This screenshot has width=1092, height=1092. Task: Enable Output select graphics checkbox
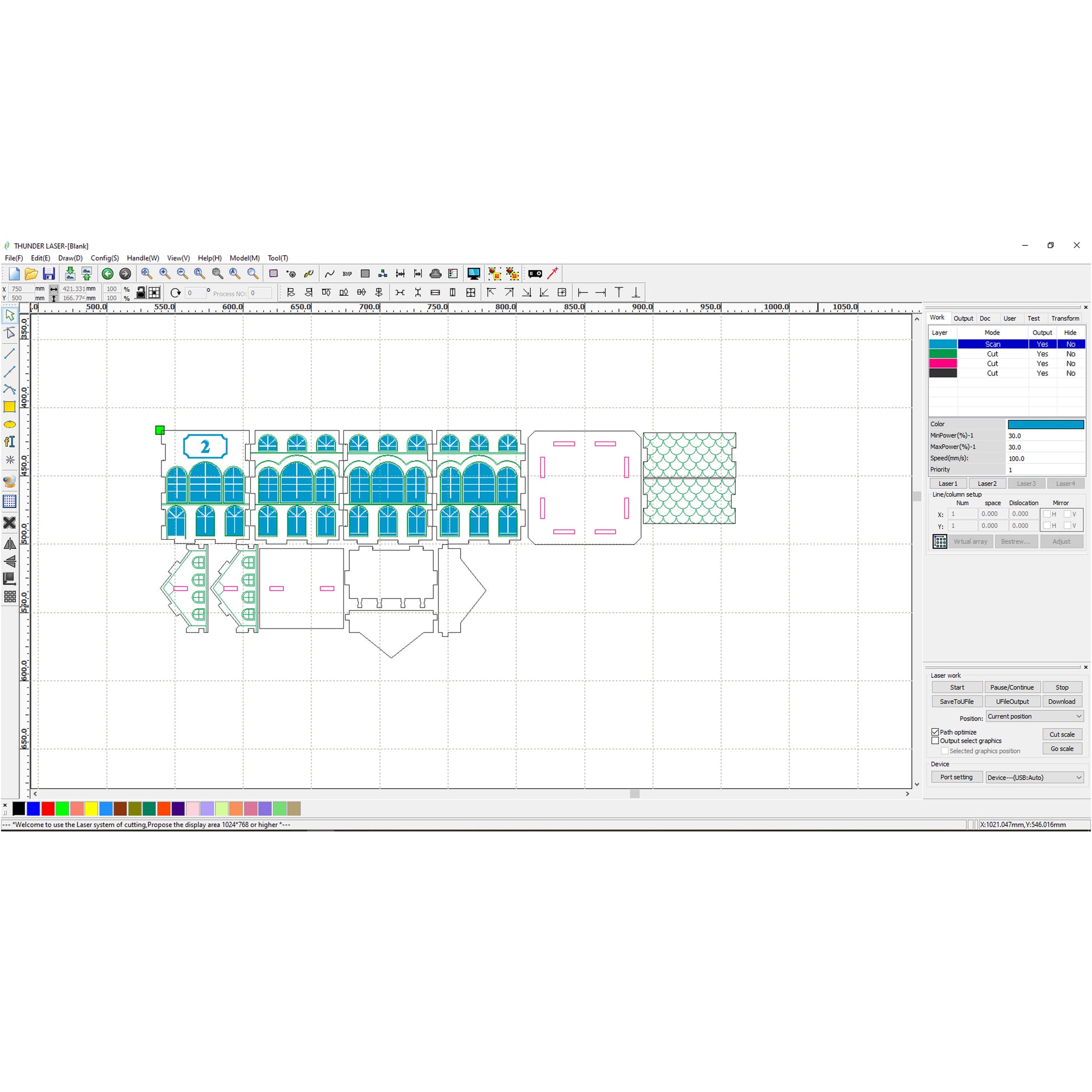coord(935,740)
